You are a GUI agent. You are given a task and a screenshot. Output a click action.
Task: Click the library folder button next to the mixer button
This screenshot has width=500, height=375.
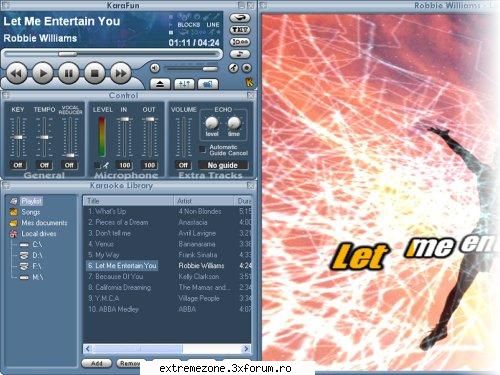click(208, 84)
